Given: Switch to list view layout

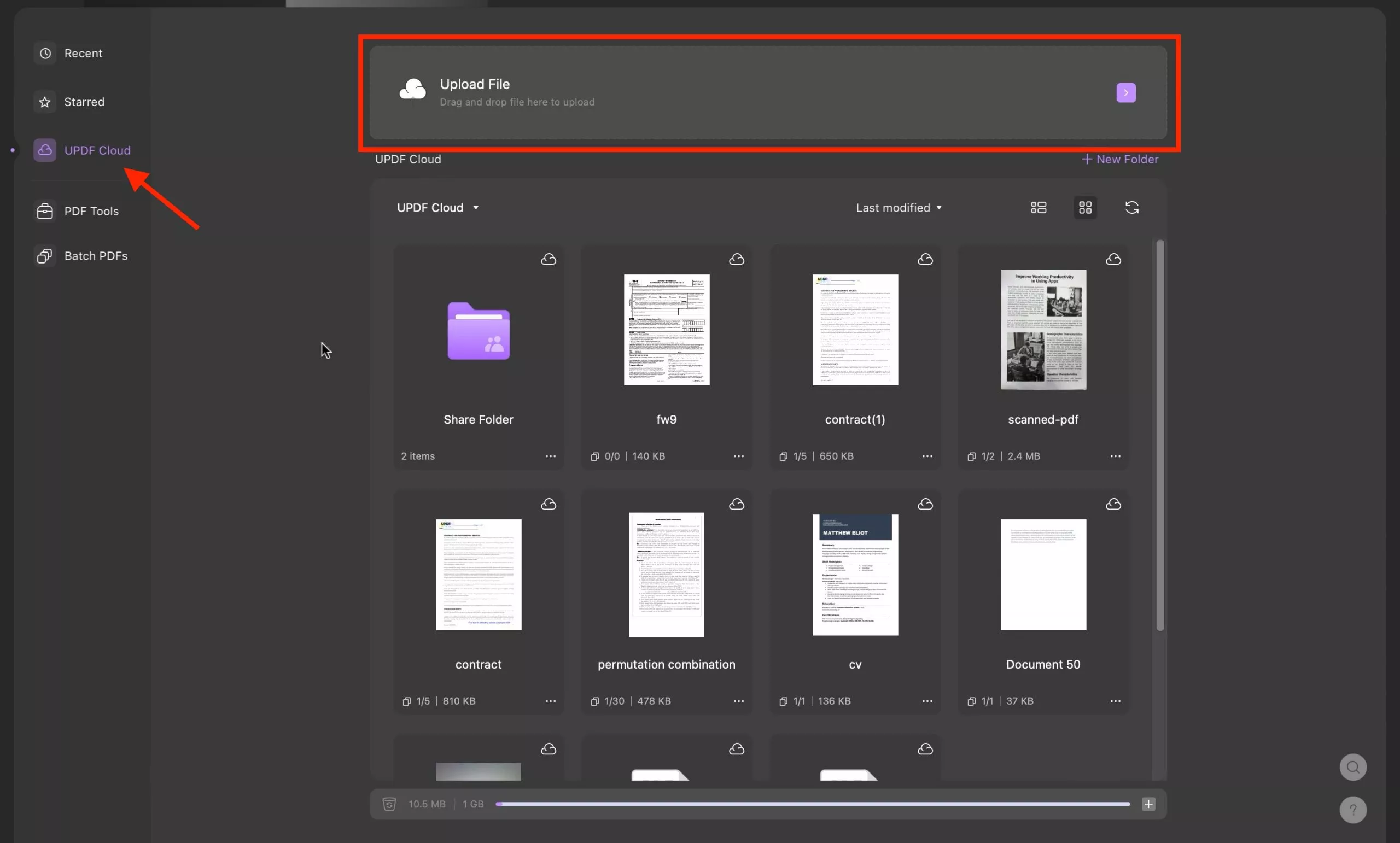Looking at the screenshot, I should (1038, 207).
